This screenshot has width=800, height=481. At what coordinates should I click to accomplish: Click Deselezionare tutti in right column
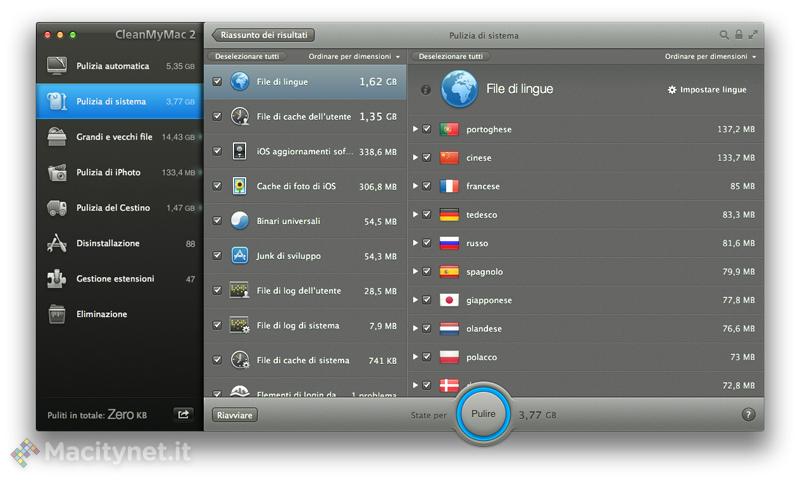point(451,56)
